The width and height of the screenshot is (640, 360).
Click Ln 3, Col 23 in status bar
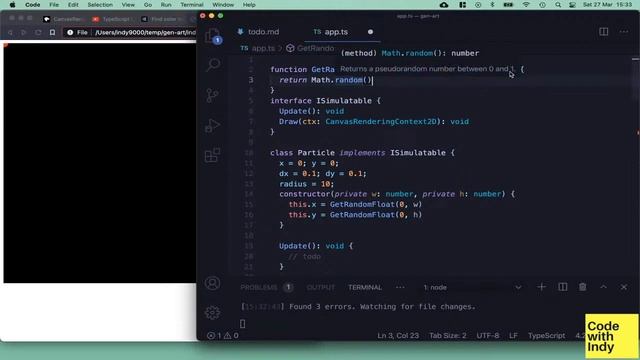coord(398,336)
